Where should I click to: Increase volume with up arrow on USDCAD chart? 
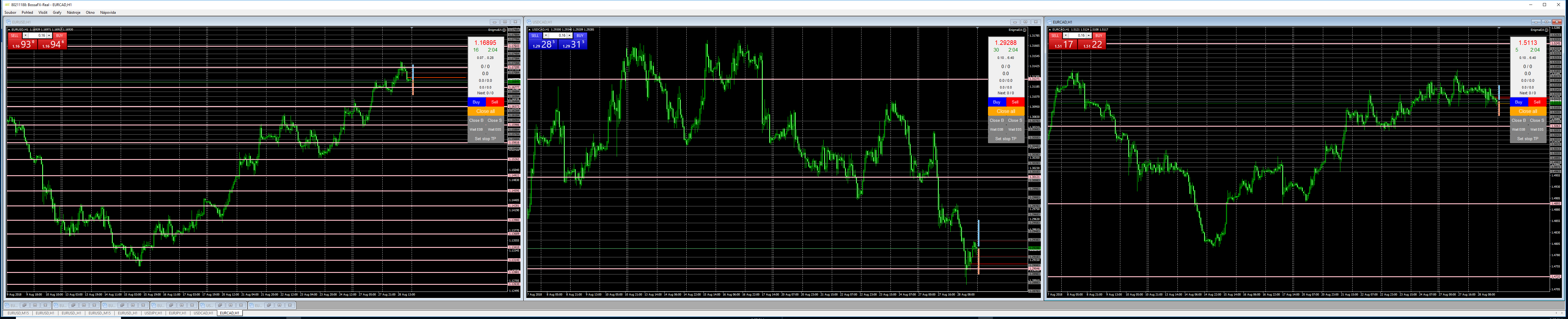(x=570, y=35)
